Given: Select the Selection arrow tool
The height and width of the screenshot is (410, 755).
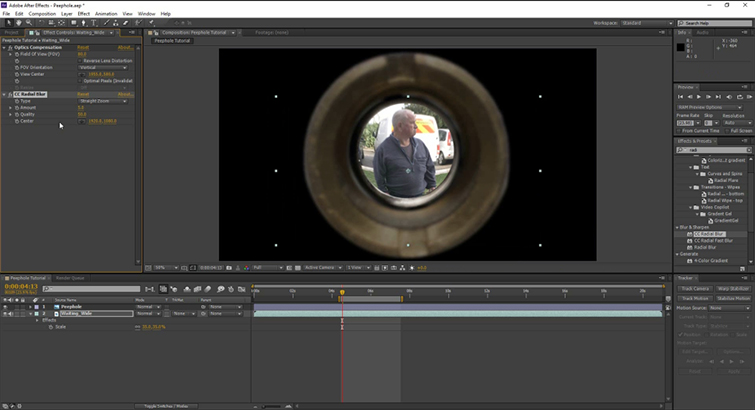Looking at the screenshot, I should [9, 23].
